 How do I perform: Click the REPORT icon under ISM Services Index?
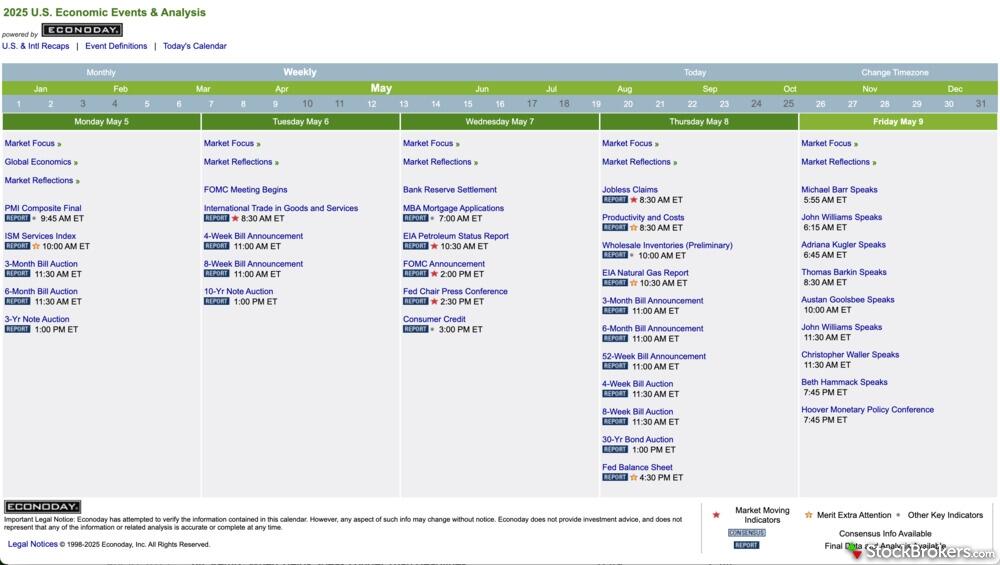pos(17,246)
